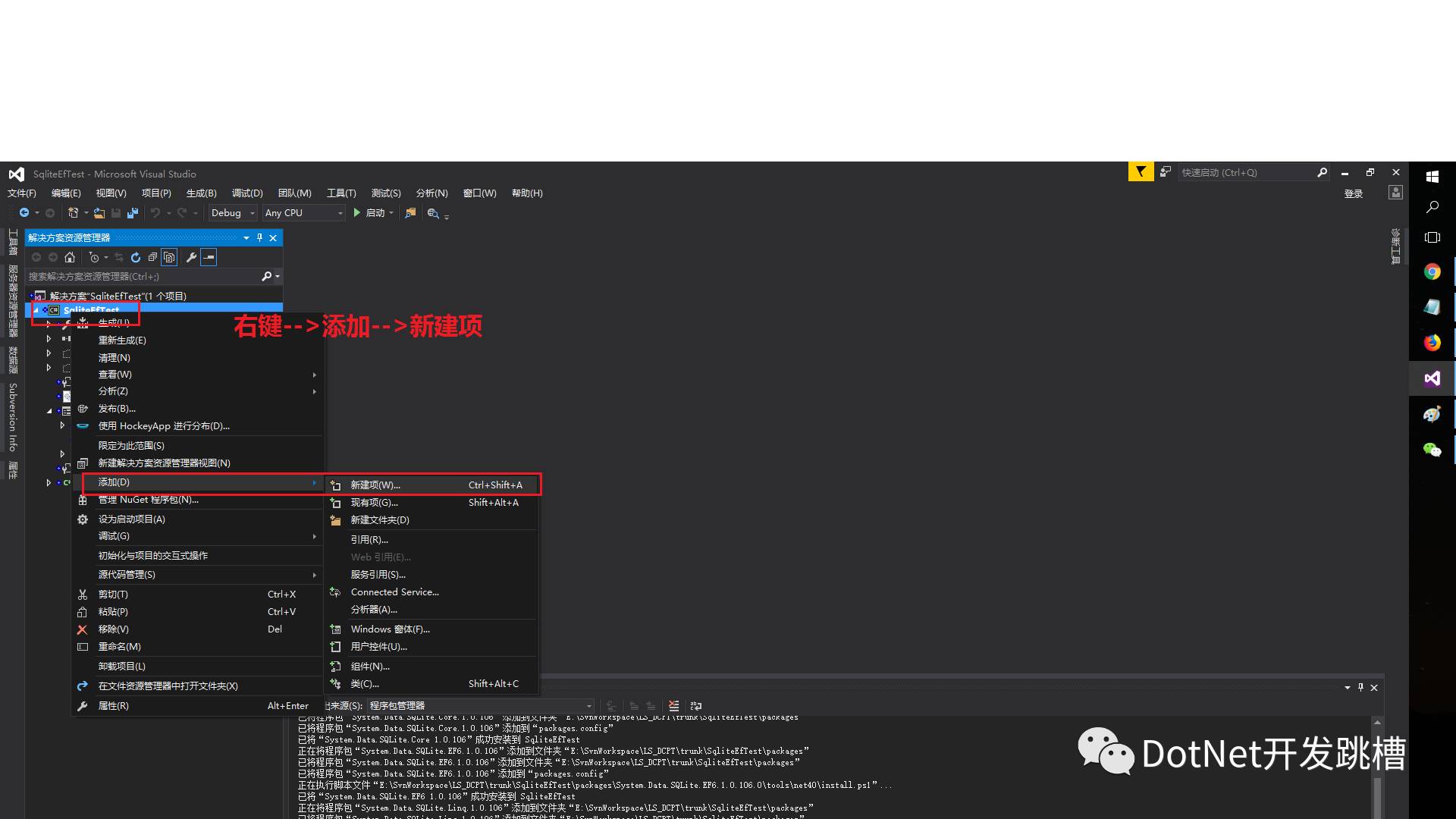Expand the 查看(W) submenu
This screenshot has height=819, width=1456.
[199, 375]
